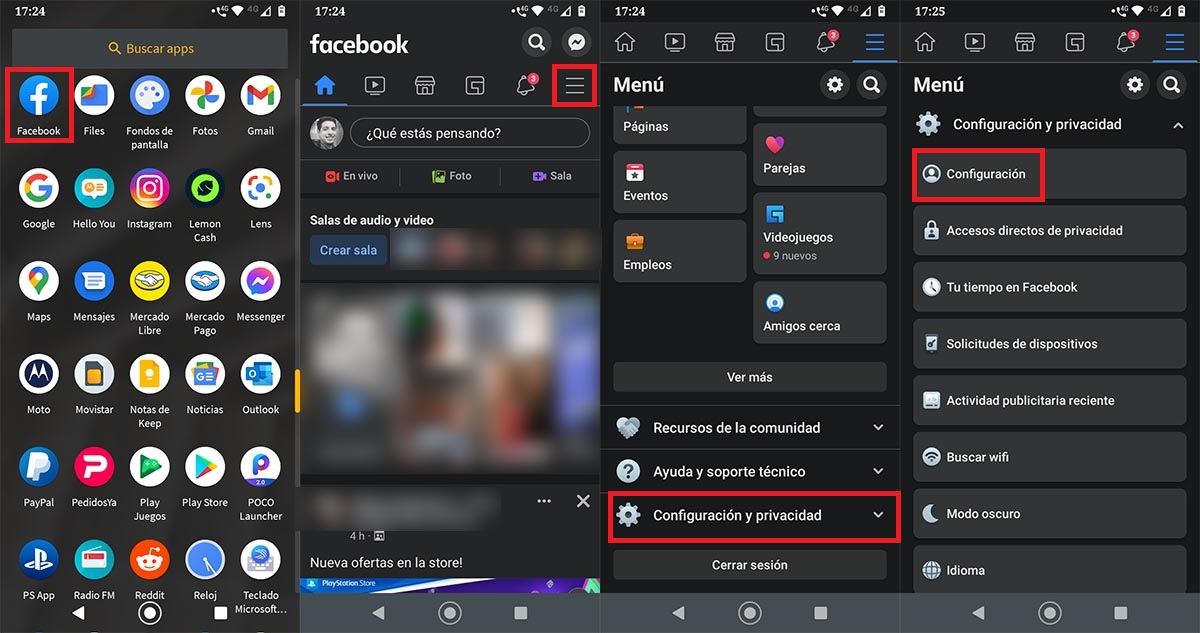
Task: Dismiss the sponsored post with X
Action: 583,501
